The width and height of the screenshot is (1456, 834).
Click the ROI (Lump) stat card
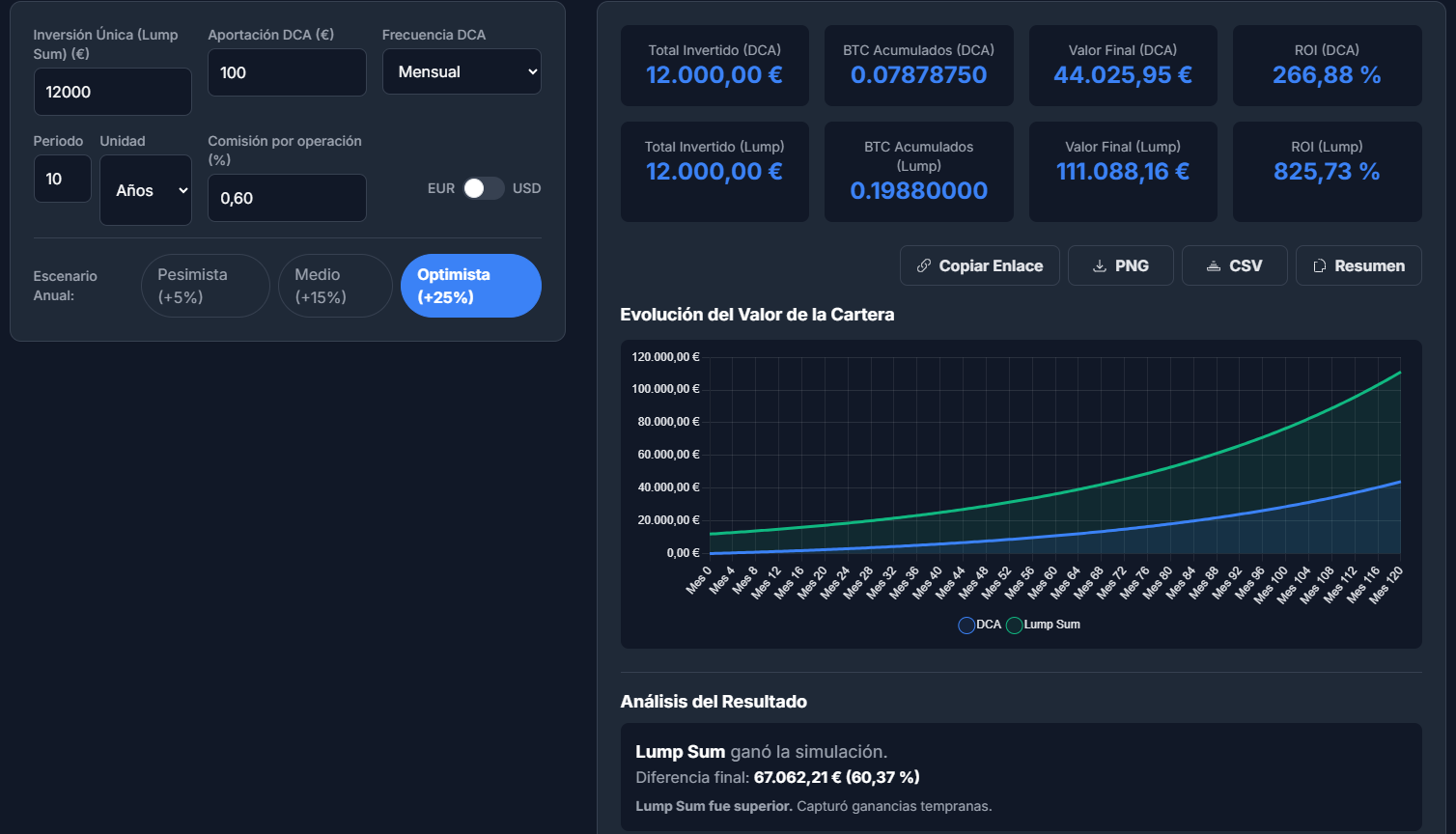click(x=1327, y=172)
